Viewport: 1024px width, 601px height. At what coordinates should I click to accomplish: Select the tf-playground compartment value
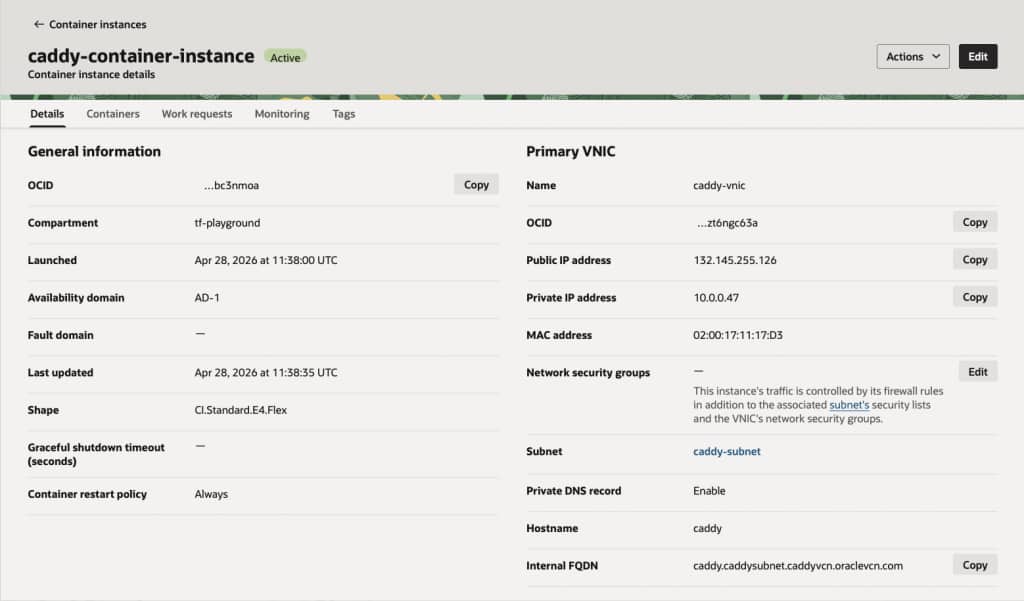click(227, 223)
